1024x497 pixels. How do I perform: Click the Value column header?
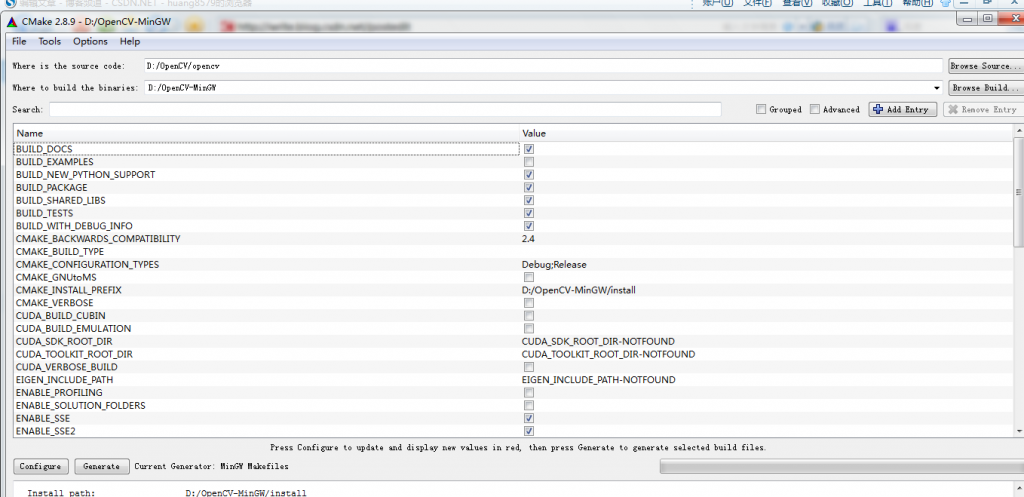pos(766,133)
